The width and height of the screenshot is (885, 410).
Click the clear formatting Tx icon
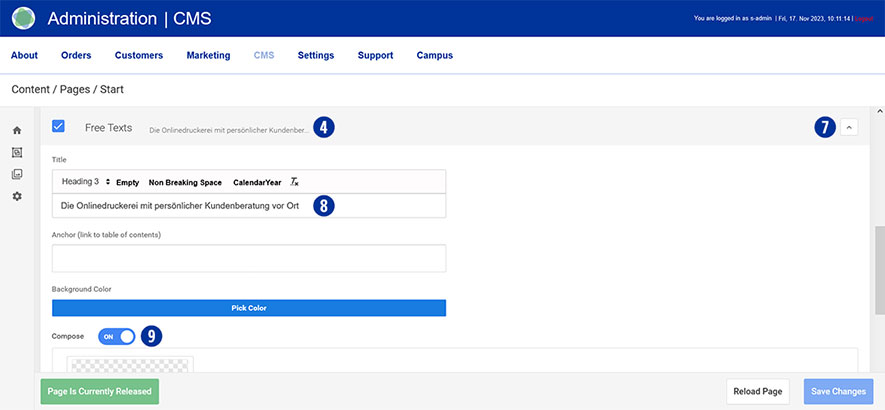click(x=294, y=182)
